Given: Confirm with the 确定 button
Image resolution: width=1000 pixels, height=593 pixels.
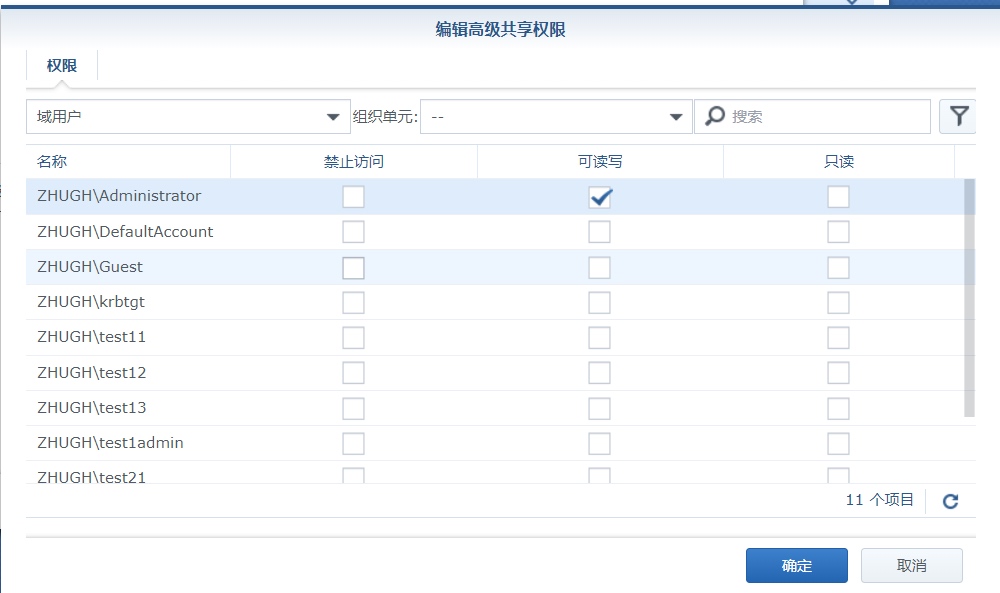Looking at the screenshot, I should point(797,566).
